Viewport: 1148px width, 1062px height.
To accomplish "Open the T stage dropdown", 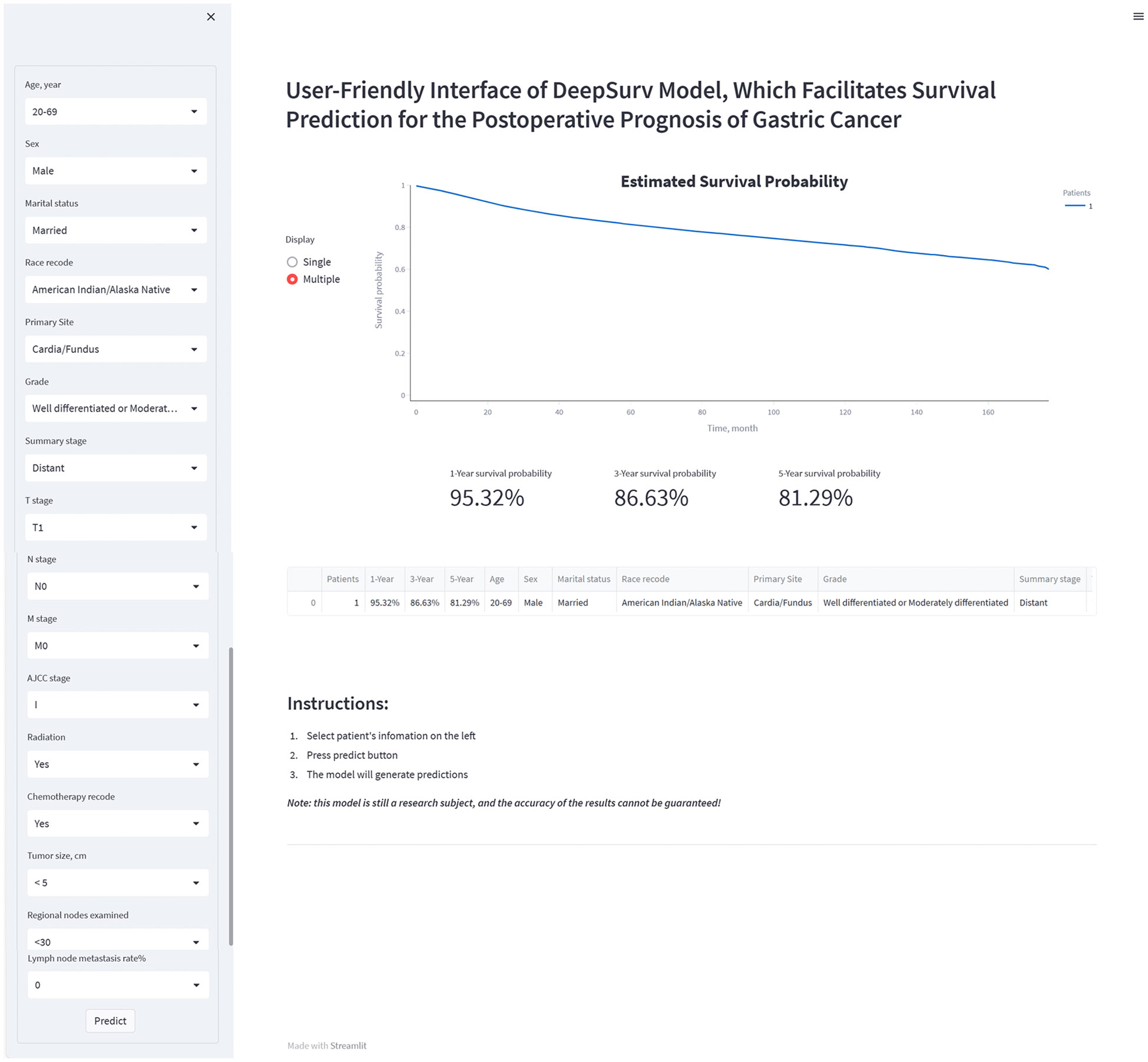I will [116, 527].
